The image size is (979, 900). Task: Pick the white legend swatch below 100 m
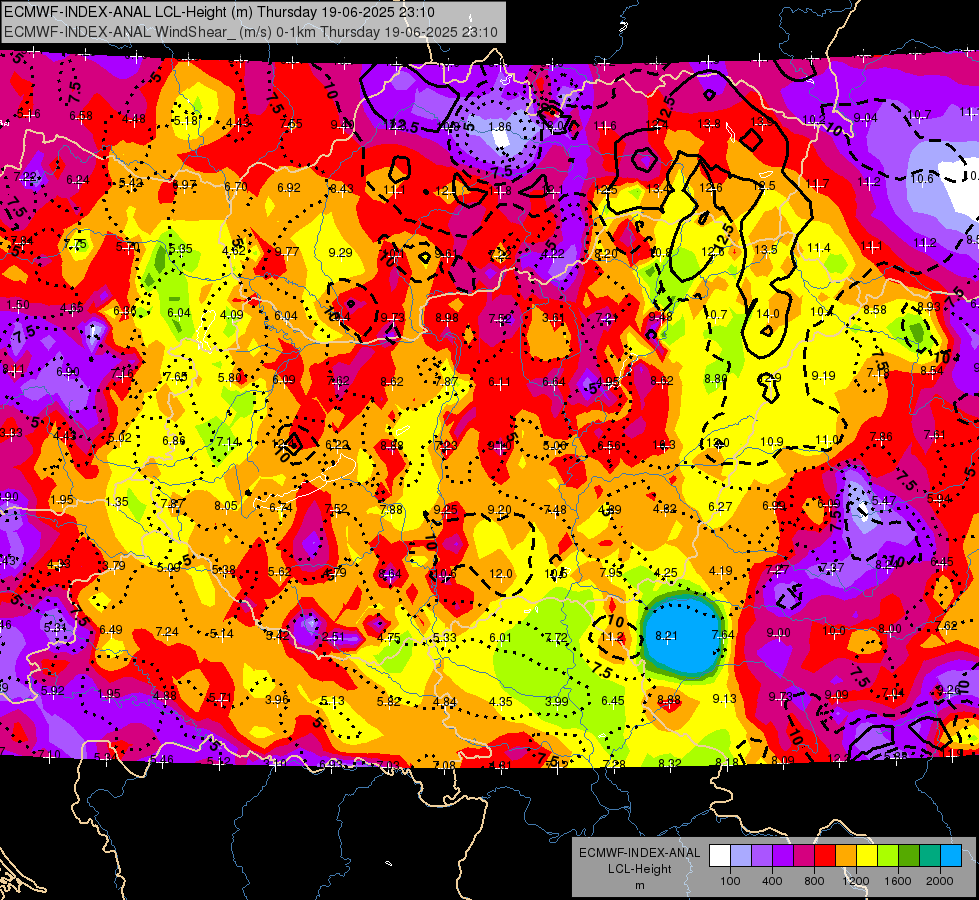pos(720,855)
